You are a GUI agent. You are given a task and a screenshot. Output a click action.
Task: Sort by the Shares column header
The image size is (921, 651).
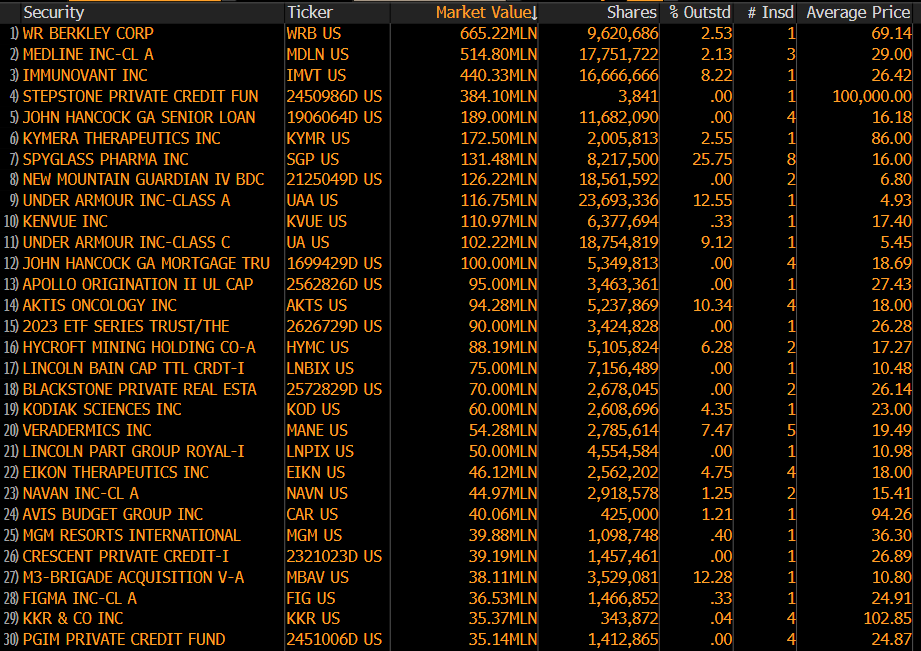pos(631,12)
